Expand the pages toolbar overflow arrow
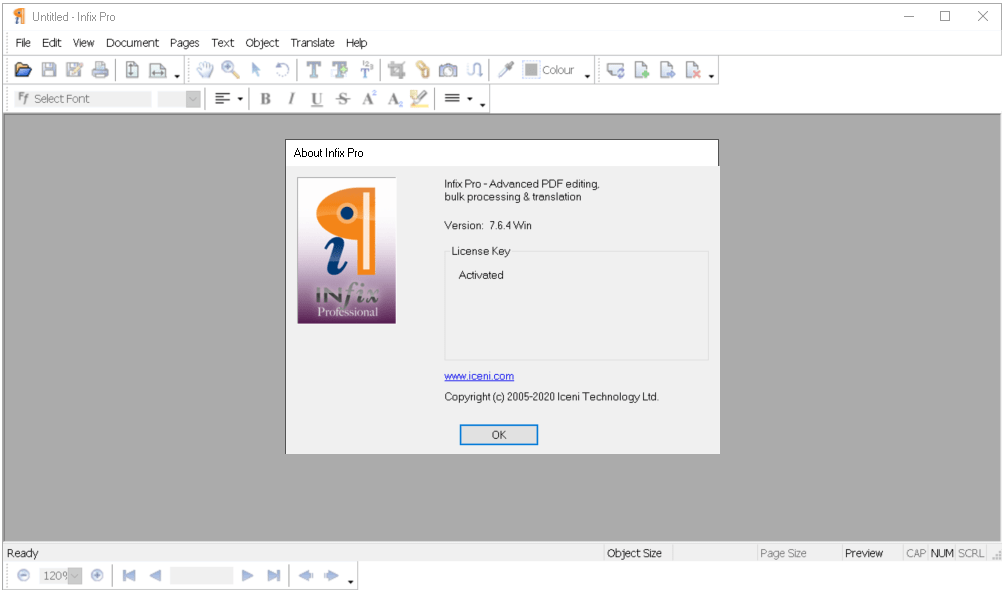 pos(711,76)
